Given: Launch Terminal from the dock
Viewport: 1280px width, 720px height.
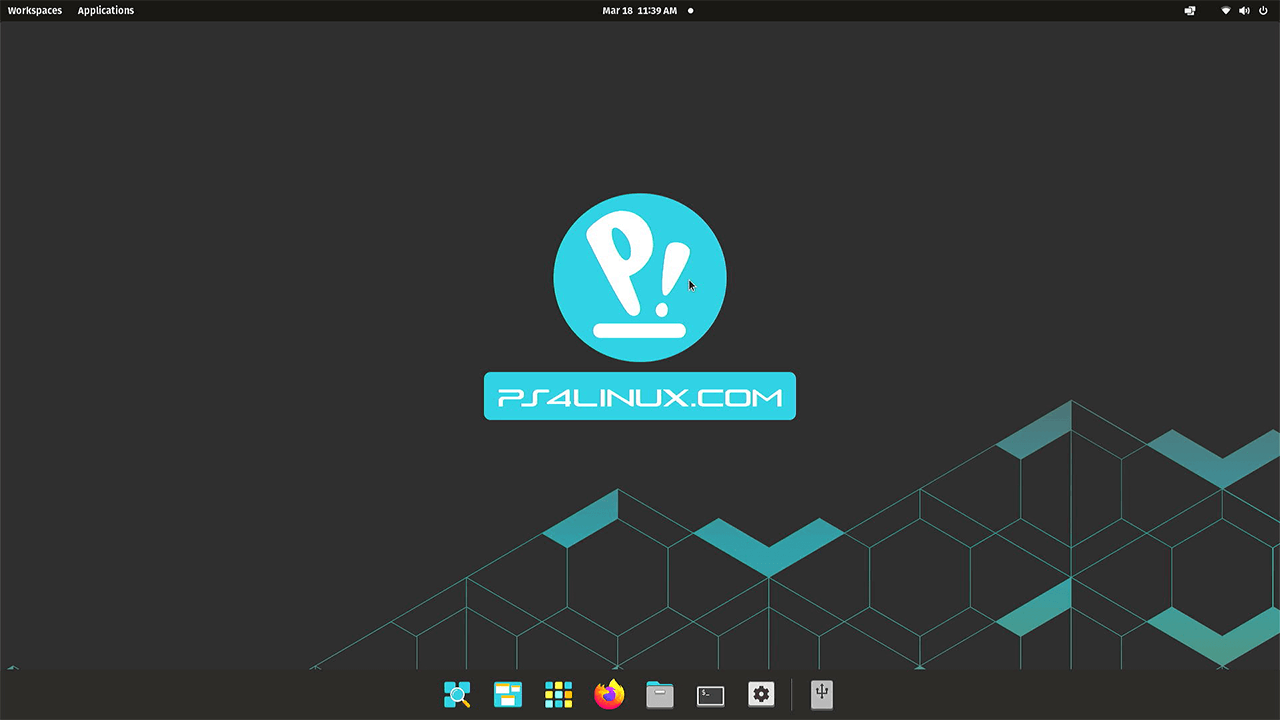Looking at the screenshot, I should pos(711,694).
